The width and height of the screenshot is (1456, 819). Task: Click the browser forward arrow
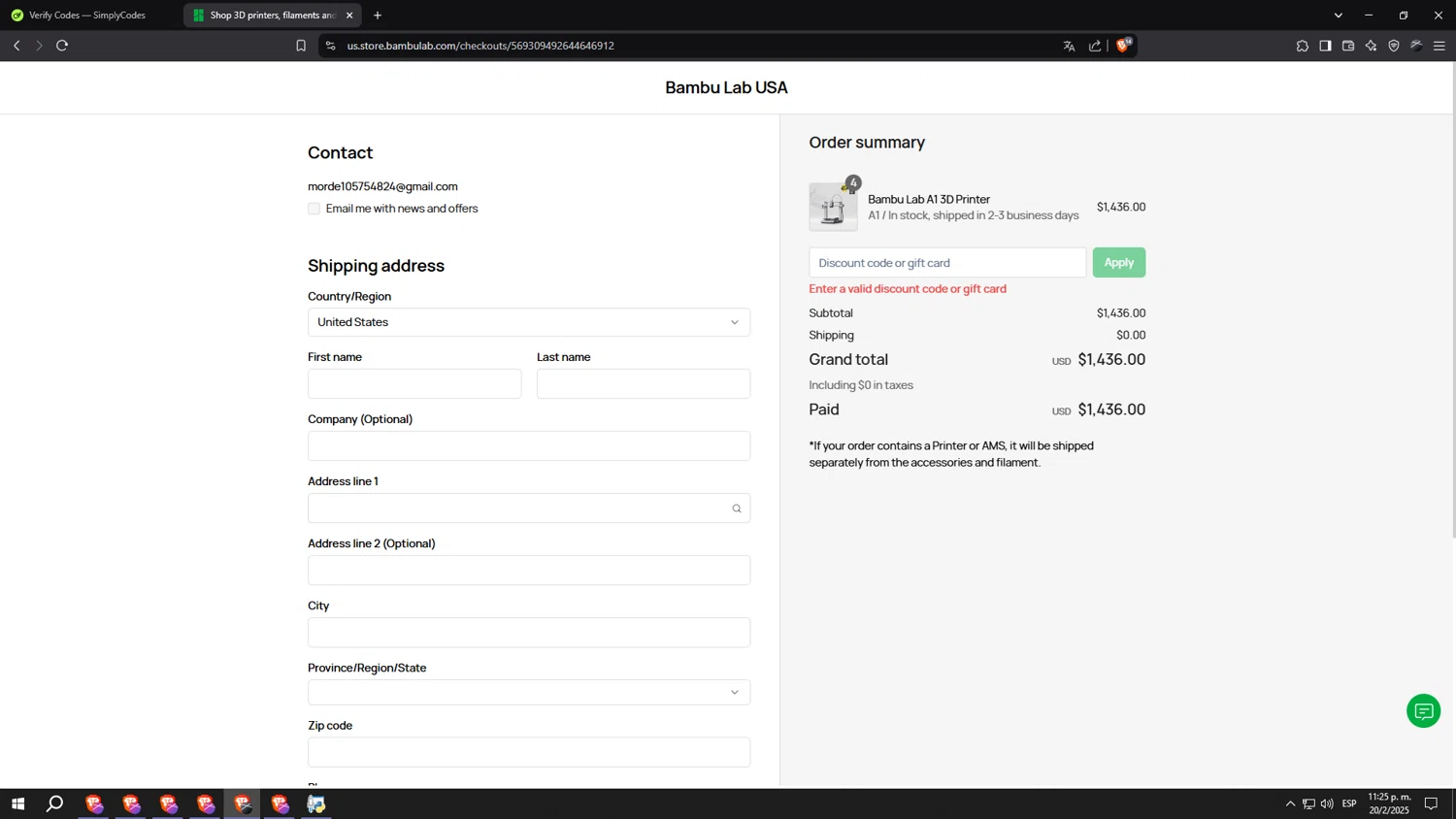pos(39,46)
